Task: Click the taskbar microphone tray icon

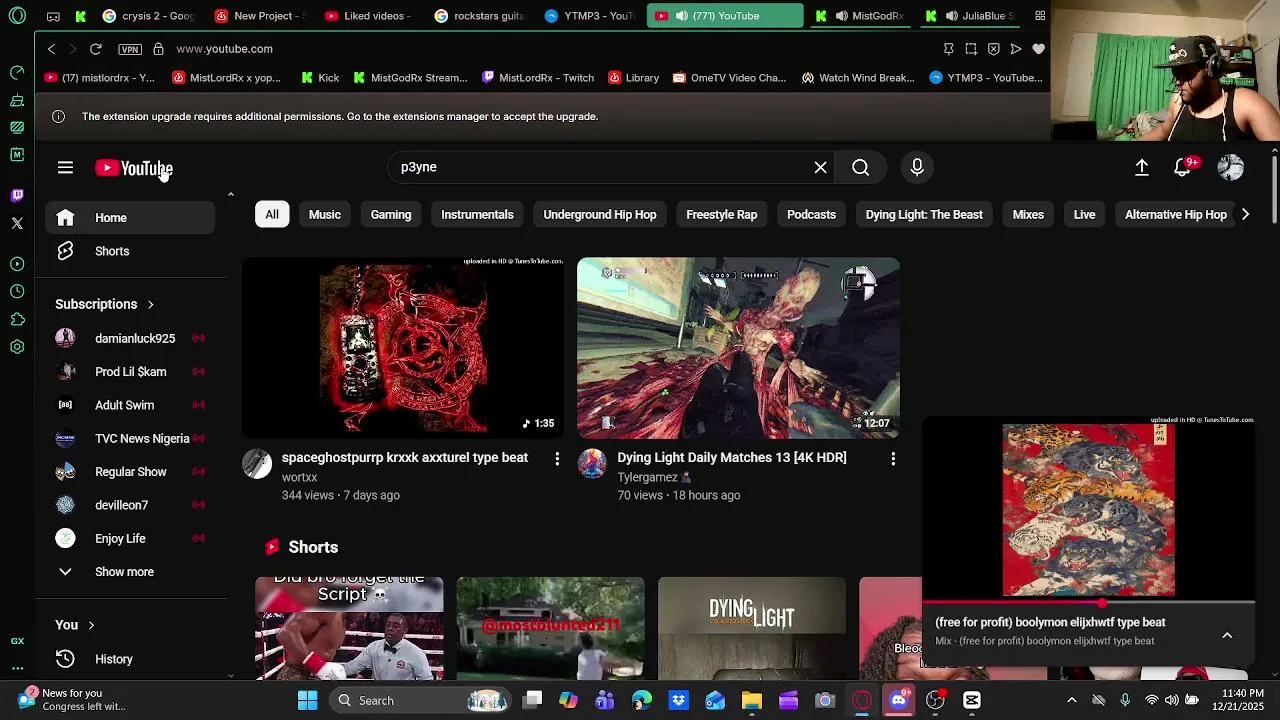Action: pos(1125,700)
